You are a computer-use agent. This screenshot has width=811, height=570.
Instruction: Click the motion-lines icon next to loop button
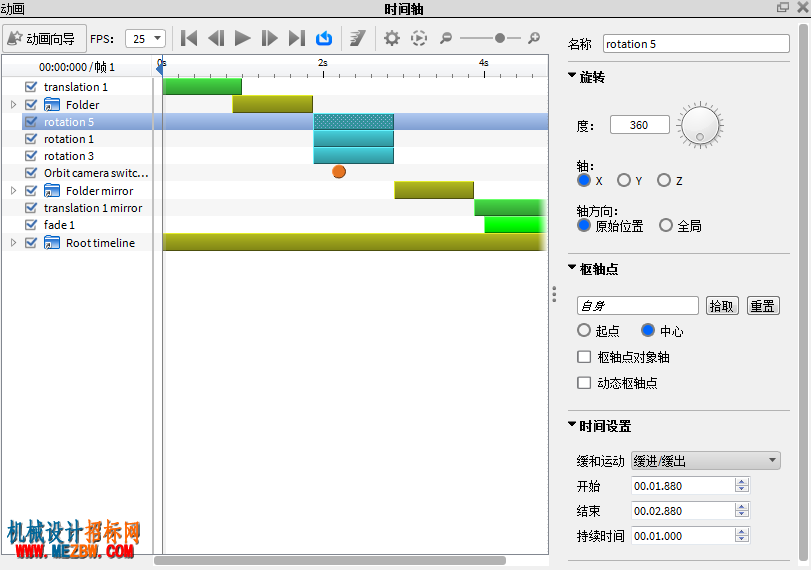357,38
